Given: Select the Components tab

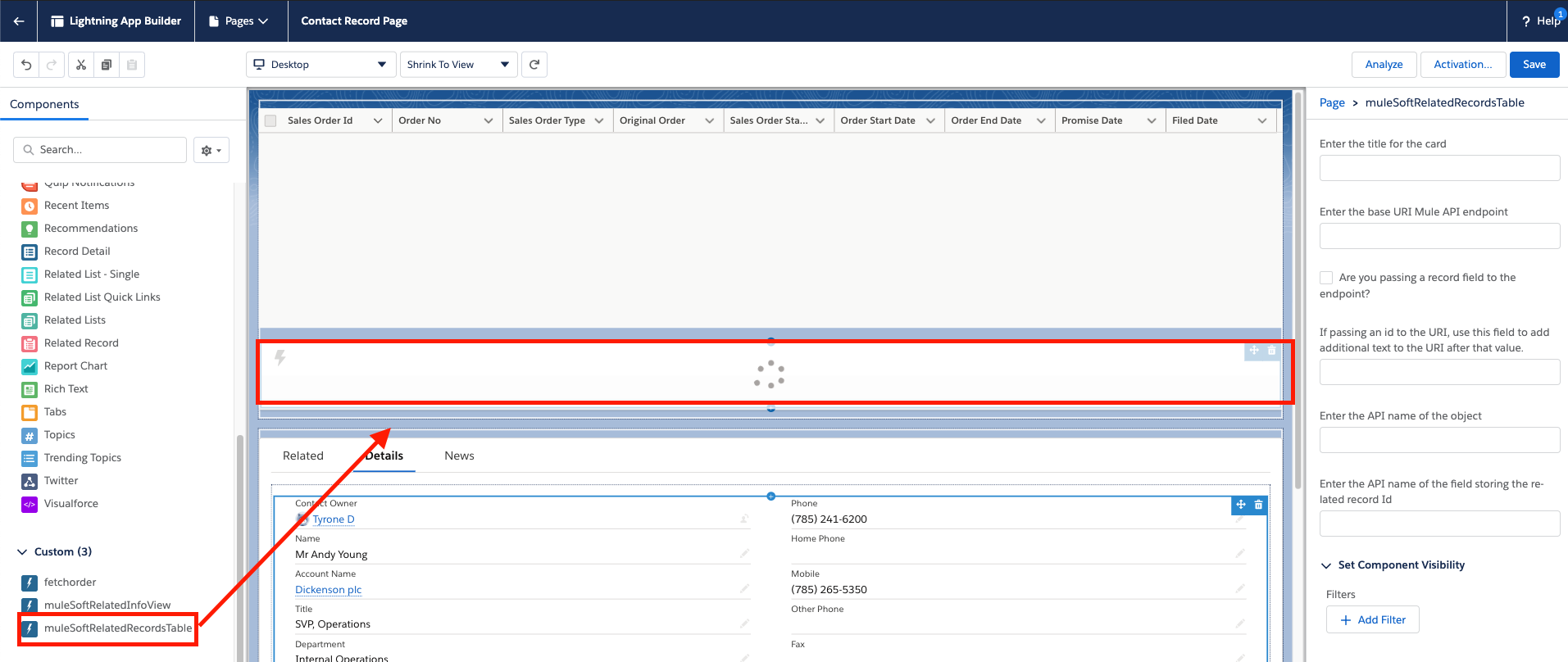Looking at the screenshot, I should pyautogui.click(x=44, y=105).
